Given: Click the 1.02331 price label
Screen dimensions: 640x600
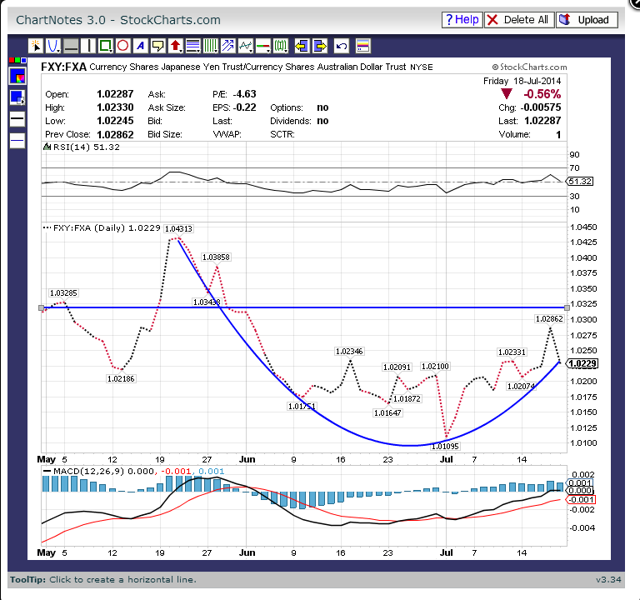Looking at the screenshot, I should pos(512,352).
